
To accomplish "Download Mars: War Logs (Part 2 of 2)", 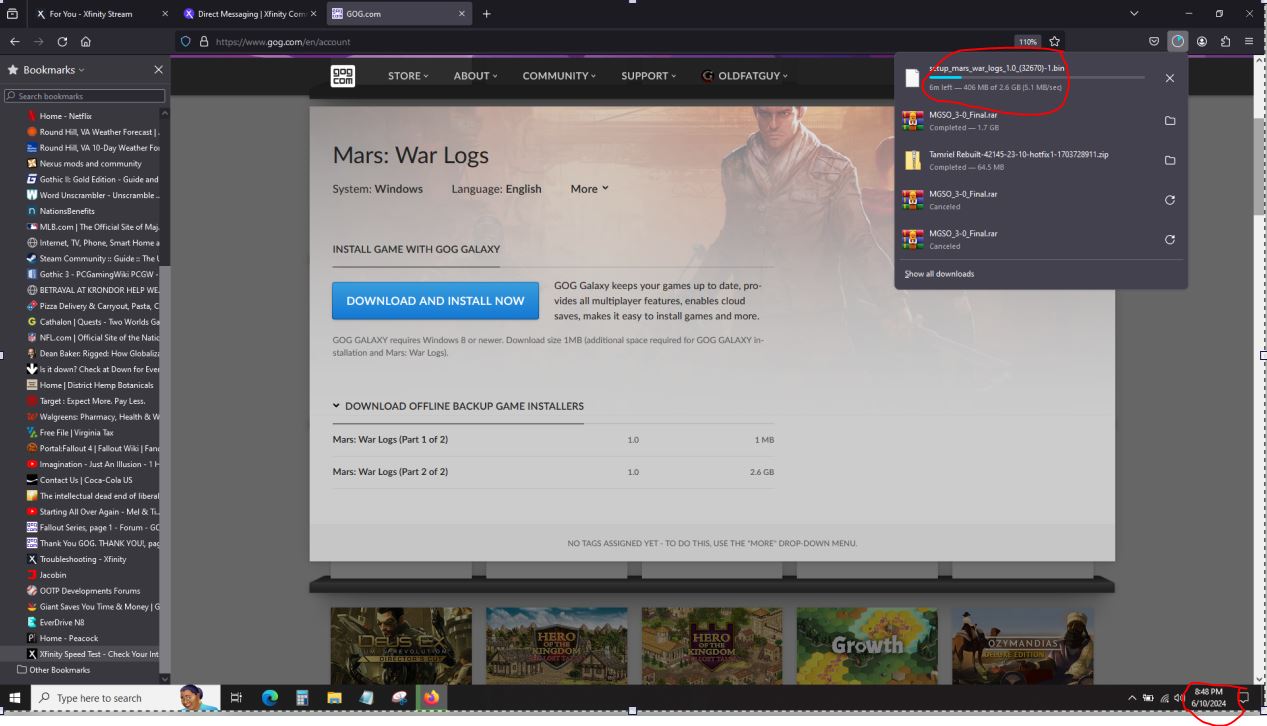I will pos(390,472).
